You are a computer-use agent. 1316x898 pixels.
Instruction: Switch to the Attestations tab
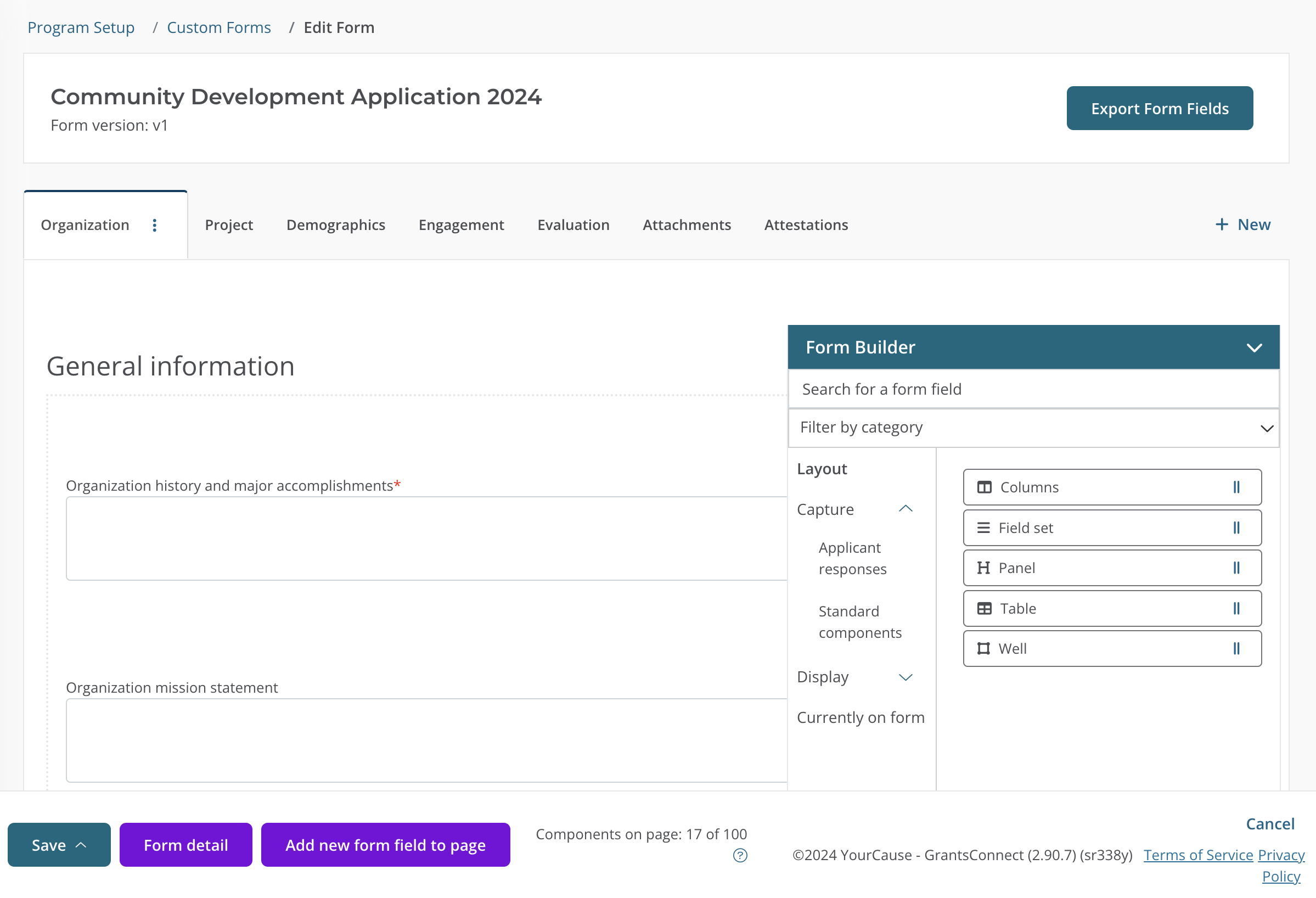click(806, 225)
